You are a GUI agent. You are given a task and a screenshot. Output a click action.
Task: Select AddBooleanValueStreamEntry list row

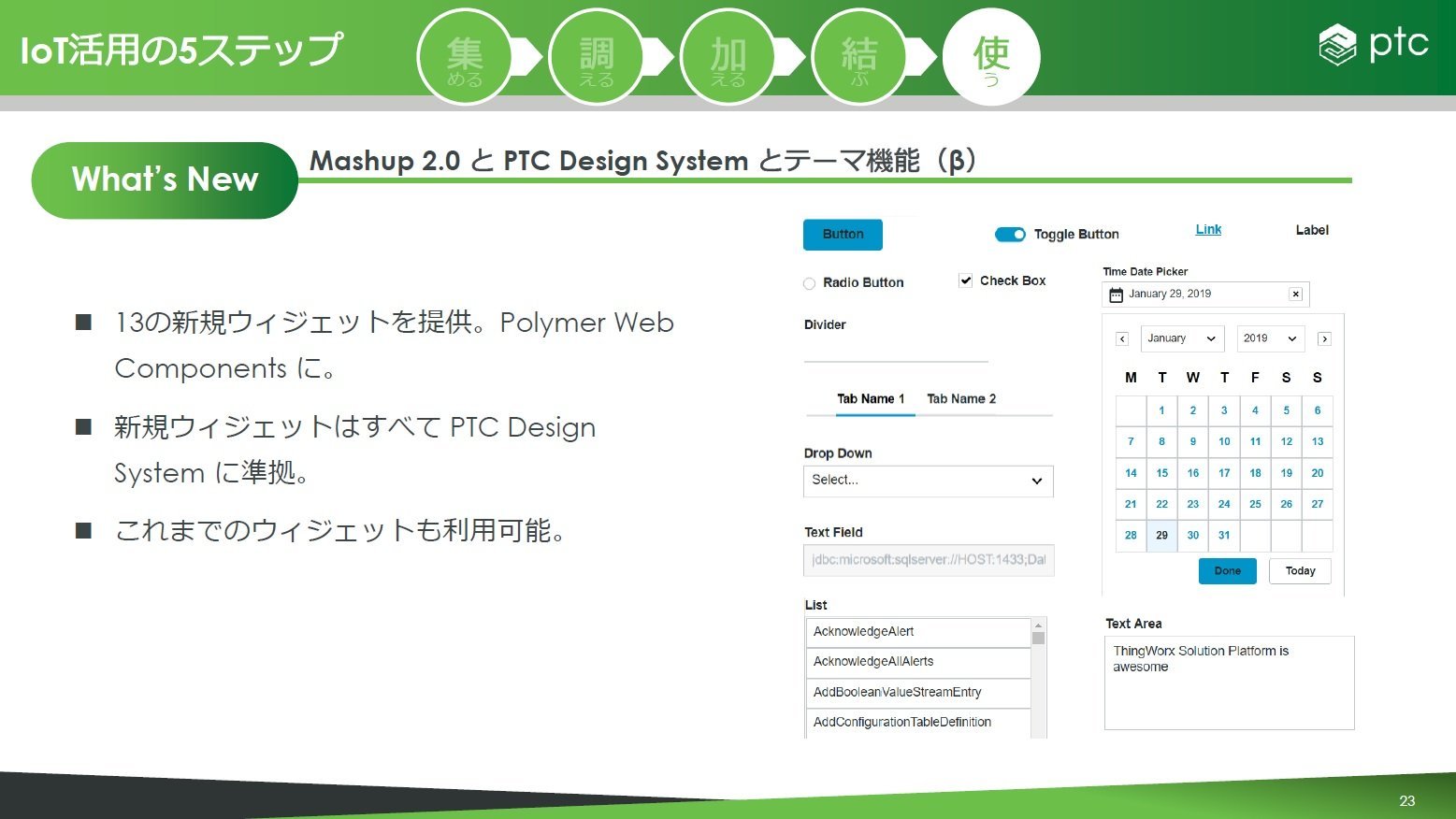[918, 693]
